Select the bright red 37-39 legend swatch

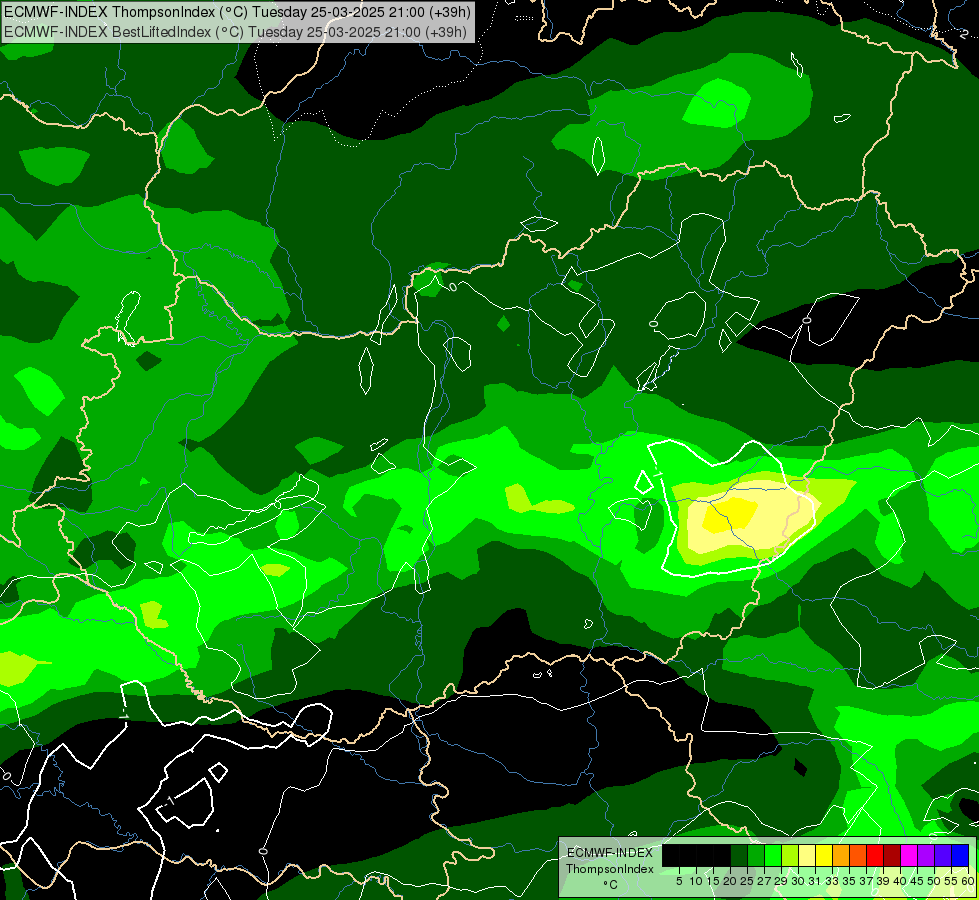pos(875,855)
